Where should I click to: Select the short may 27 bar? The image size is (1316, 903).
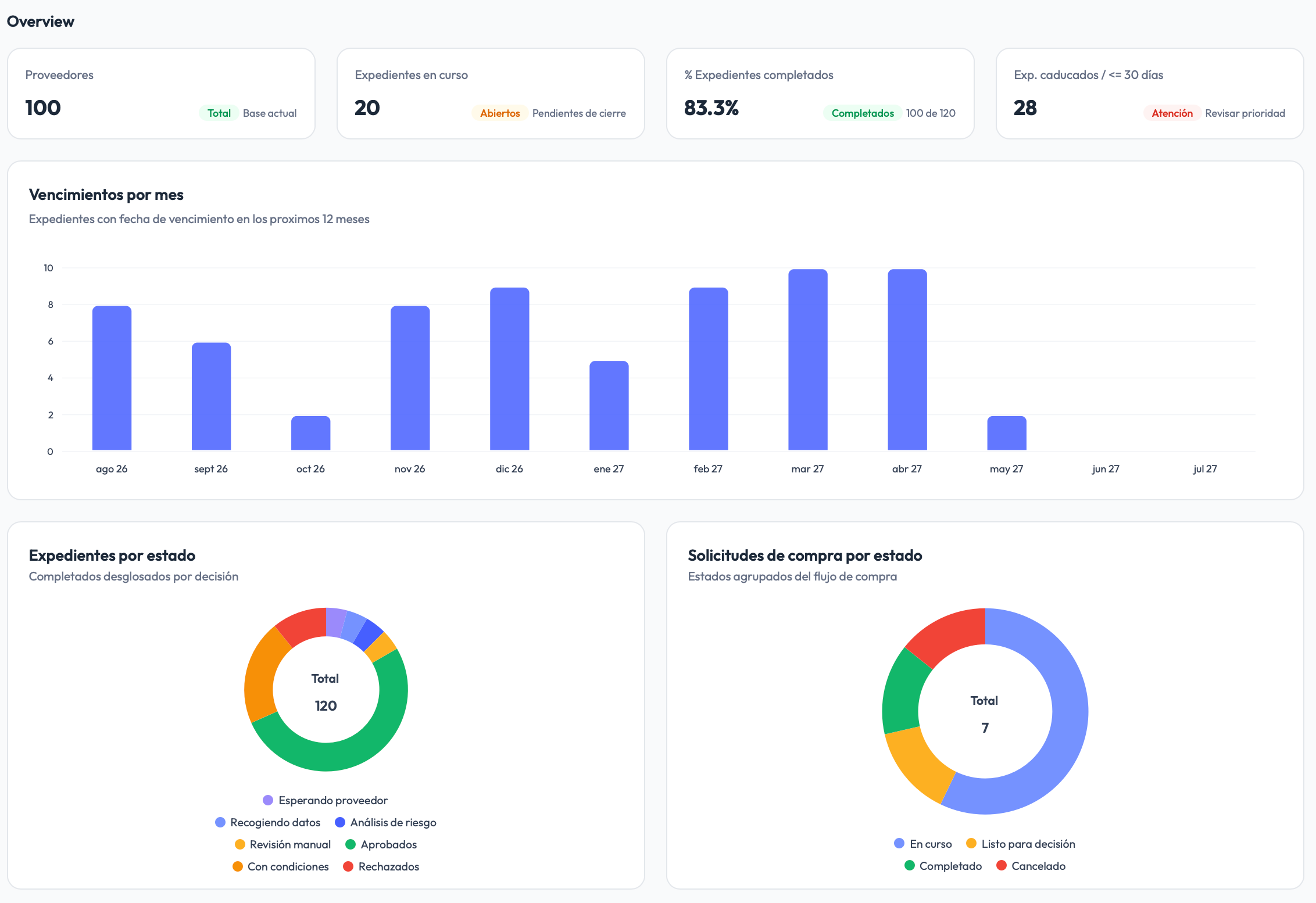pos(1006,433)
